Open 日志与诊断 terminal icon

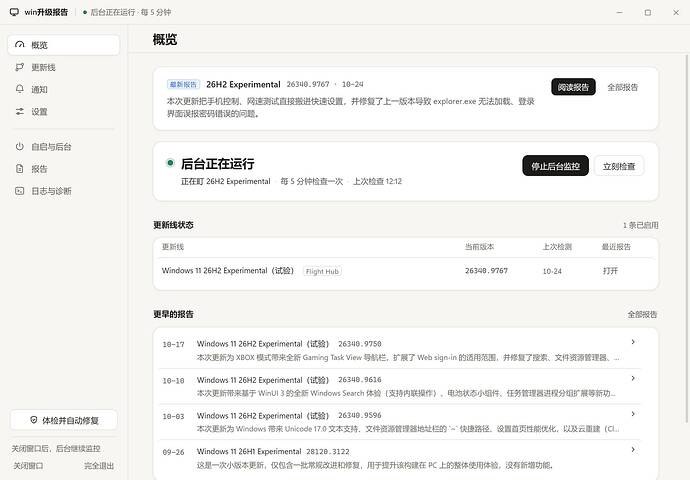(x=19, y=191)
